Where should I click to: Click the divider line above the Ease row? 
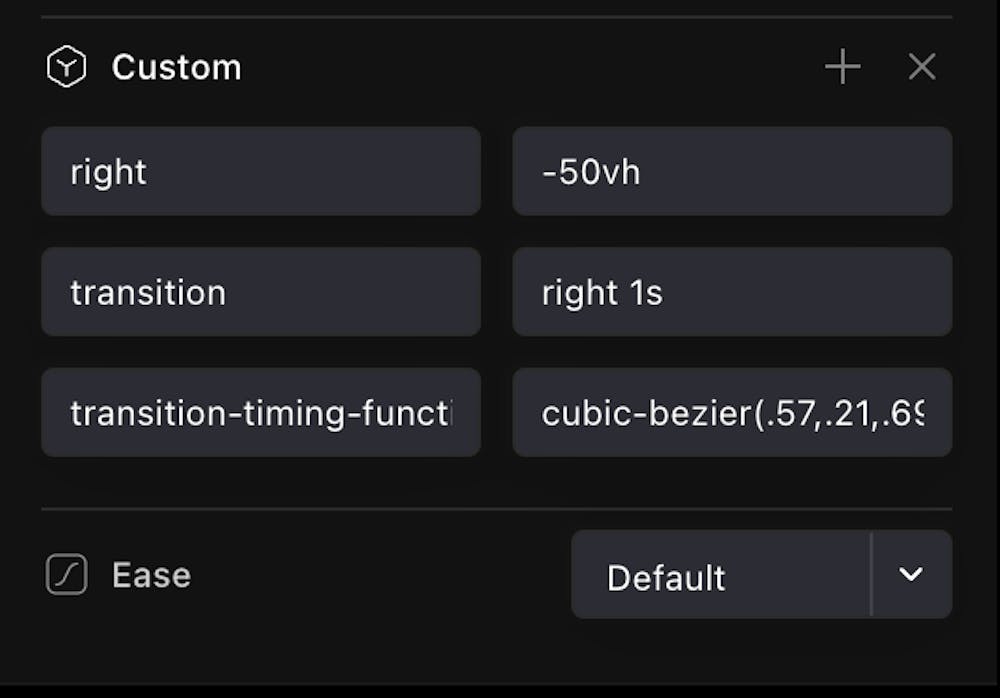pos(496,509)
